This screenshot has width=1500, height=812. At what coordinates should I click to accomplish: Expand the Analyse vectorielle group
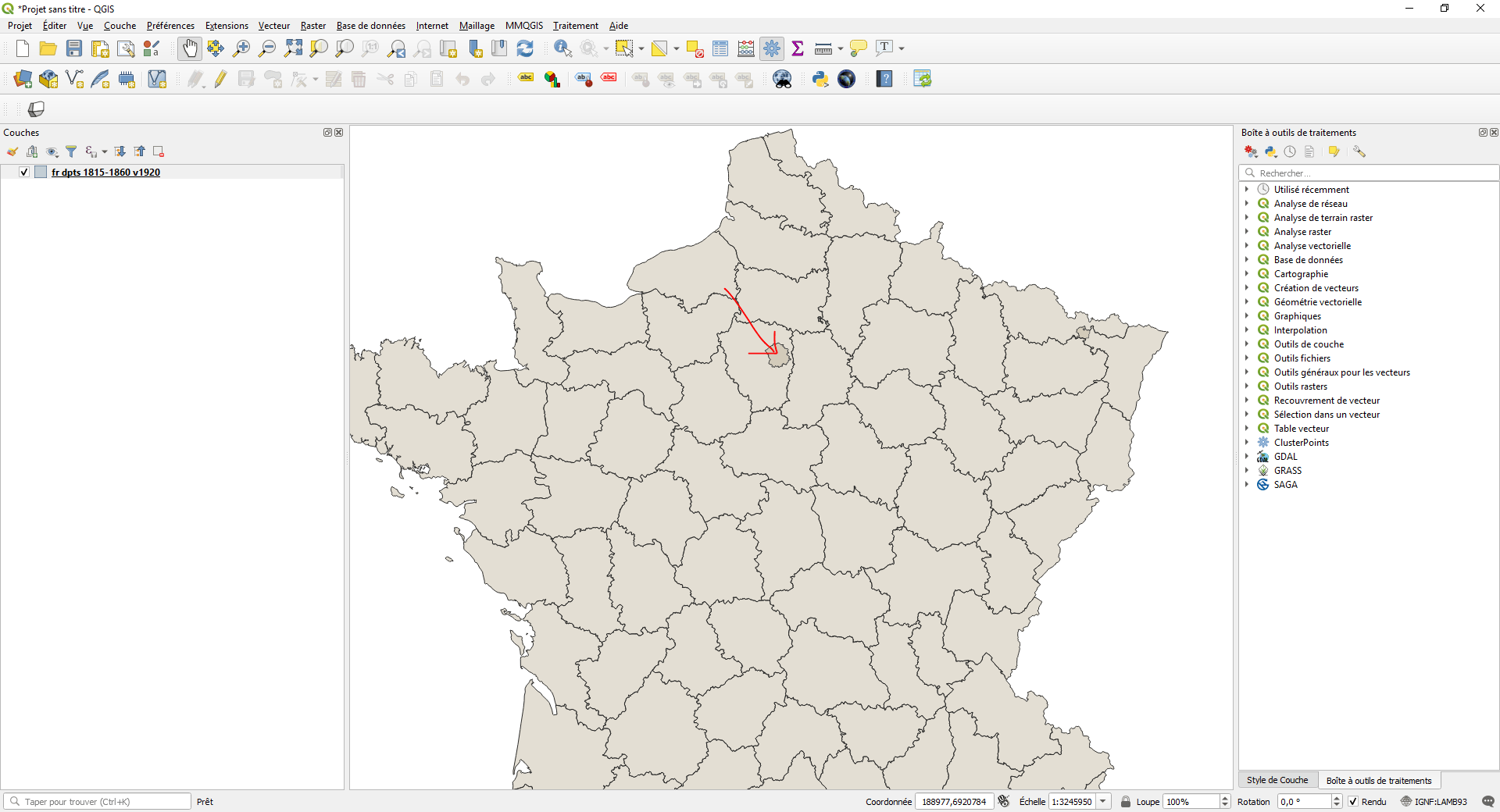(x=1247, y=246)
